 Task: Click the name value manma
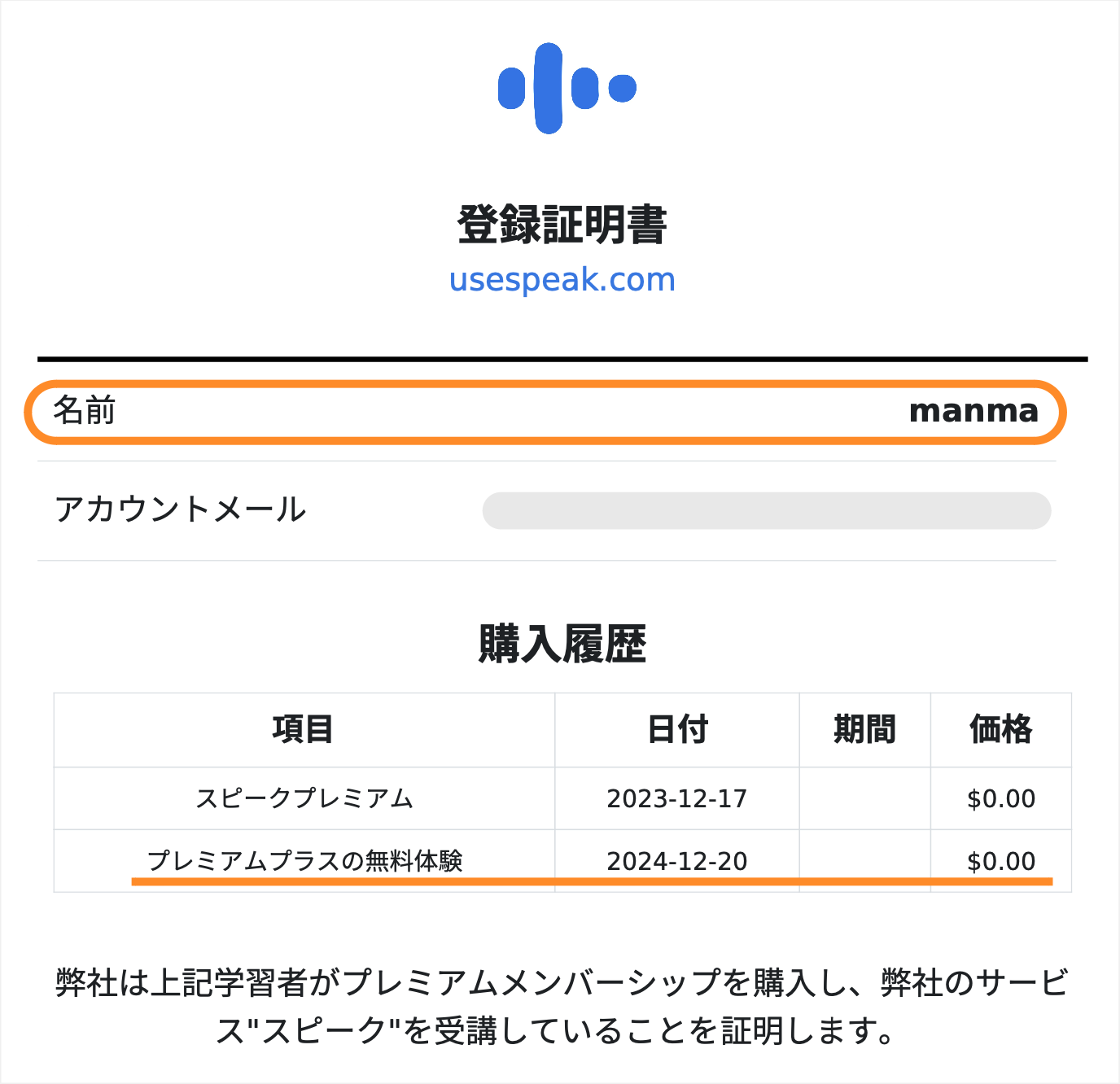tap(973, 411)
